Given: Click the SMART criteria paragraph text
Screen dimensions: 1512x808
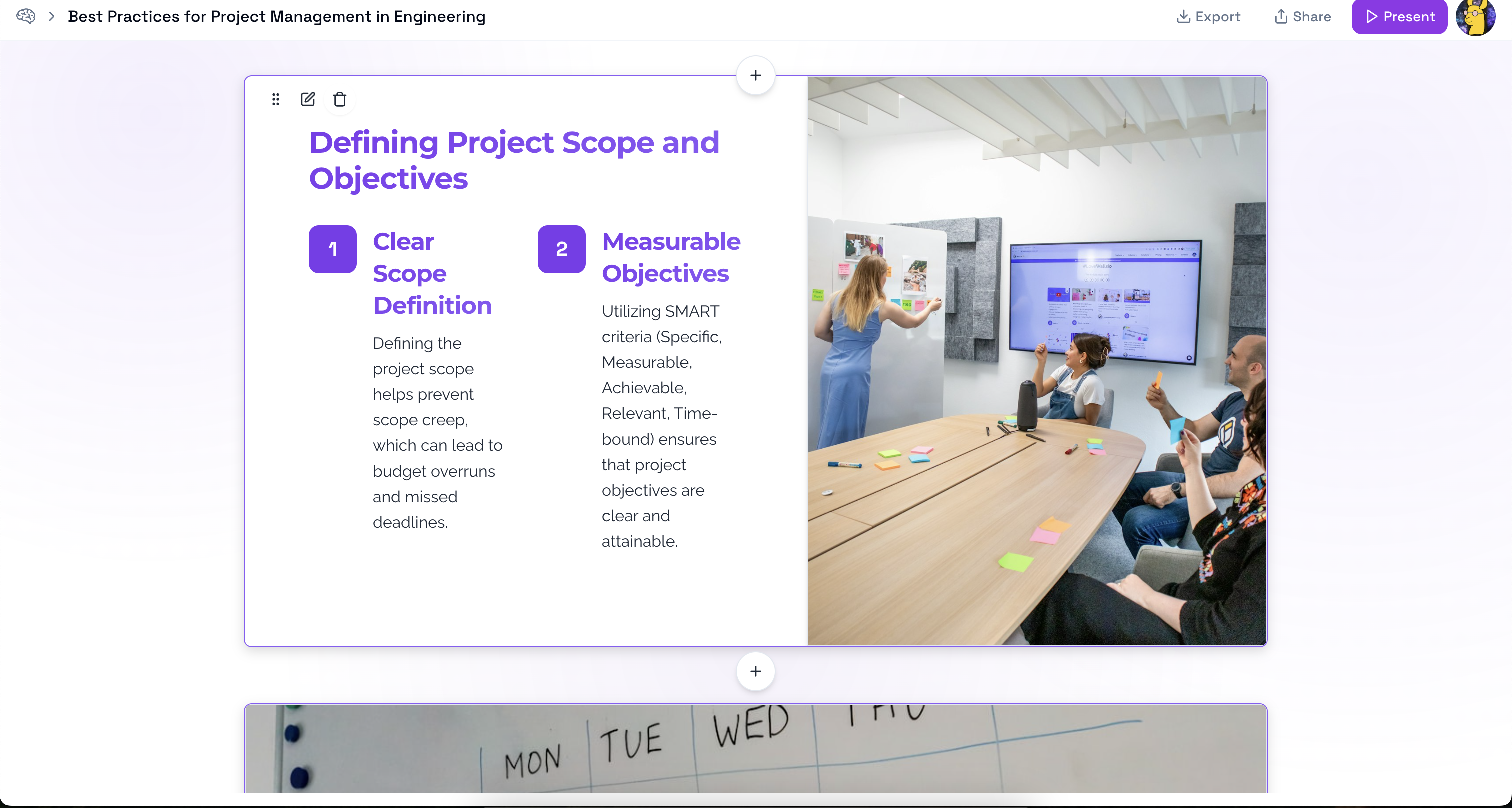Looking at the screenshot, I should (661, 426).
